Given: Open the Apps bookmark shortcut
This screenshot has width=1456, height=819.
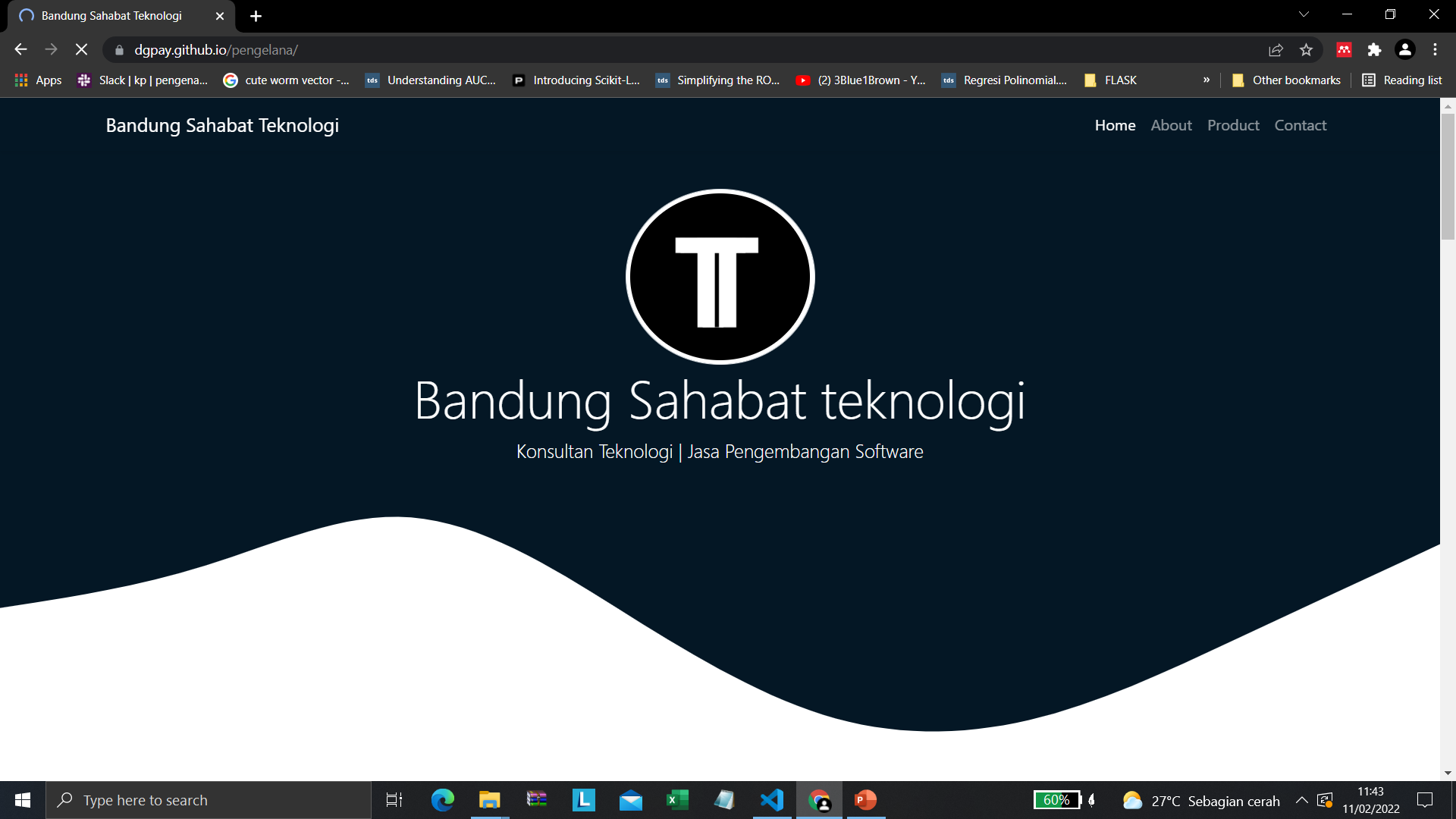Looking at the screenshot, I should 38,80.
